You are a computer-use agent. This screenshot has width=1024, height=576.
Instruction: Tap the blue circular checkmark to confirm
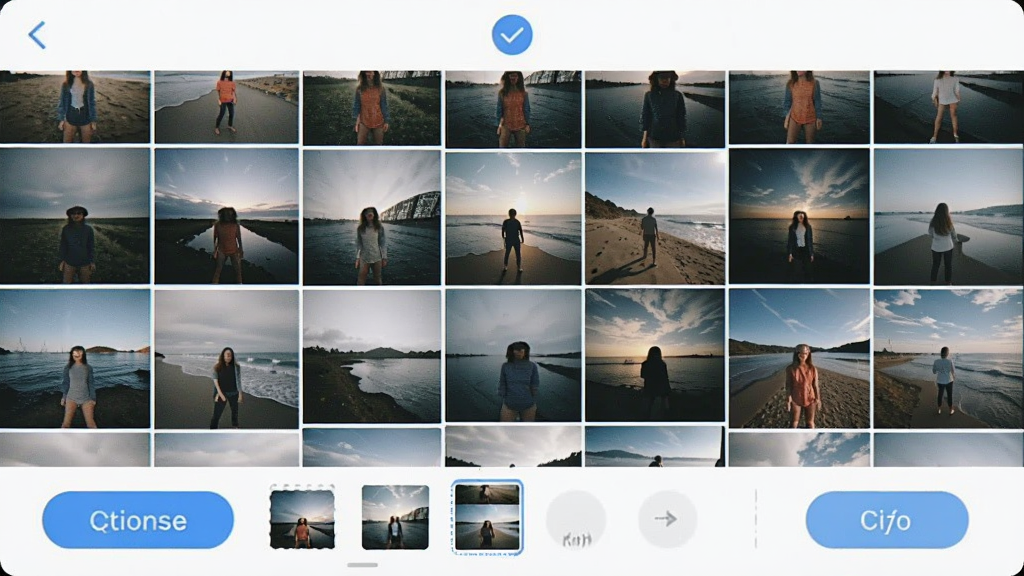[x=512, y=35]
